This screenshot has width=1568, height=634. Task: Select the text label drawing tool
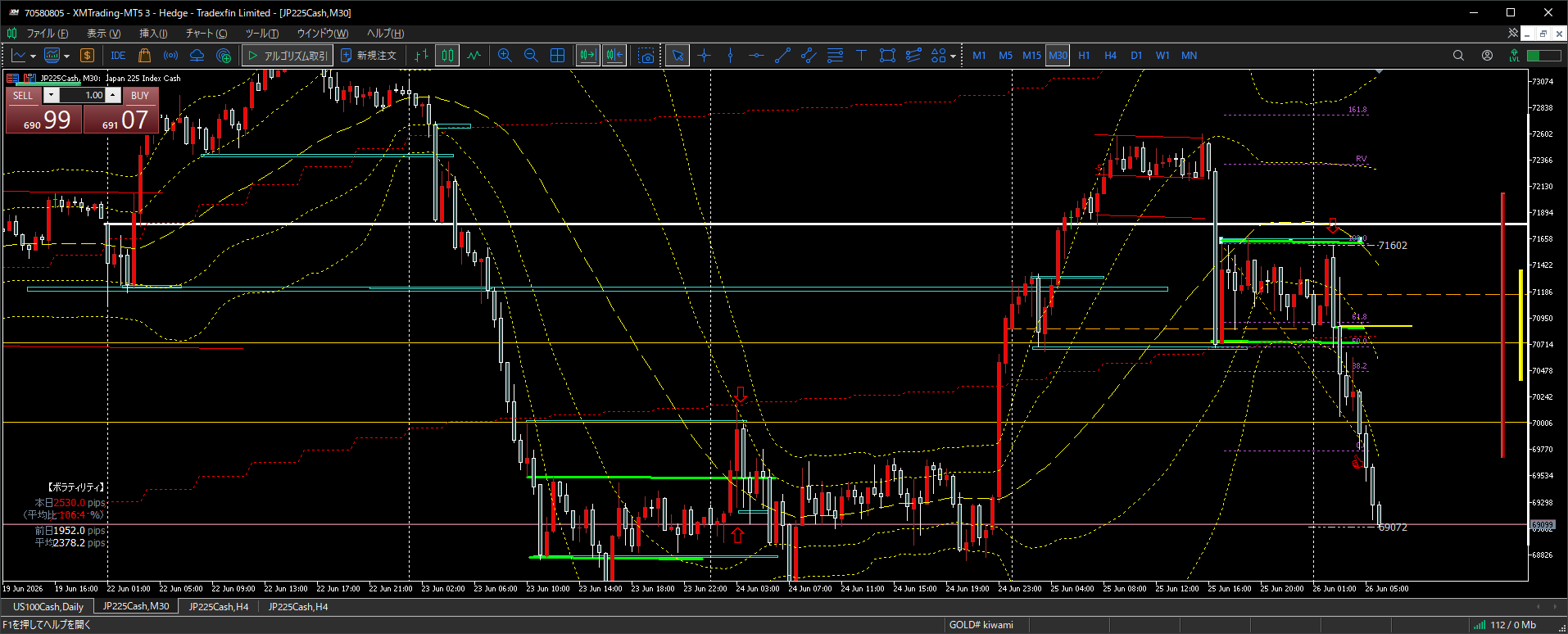[x=861, y=56]
